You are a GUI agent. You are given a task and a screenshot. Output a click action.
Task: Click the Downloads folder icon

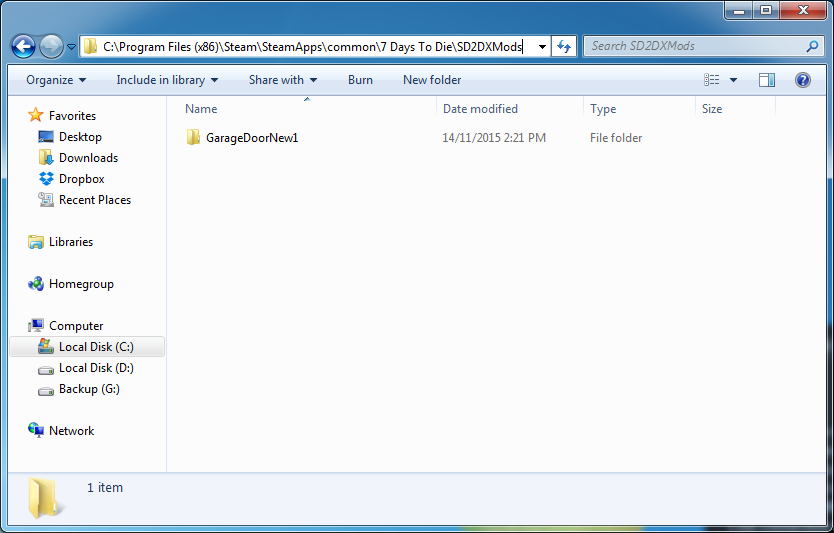(46, 157)
